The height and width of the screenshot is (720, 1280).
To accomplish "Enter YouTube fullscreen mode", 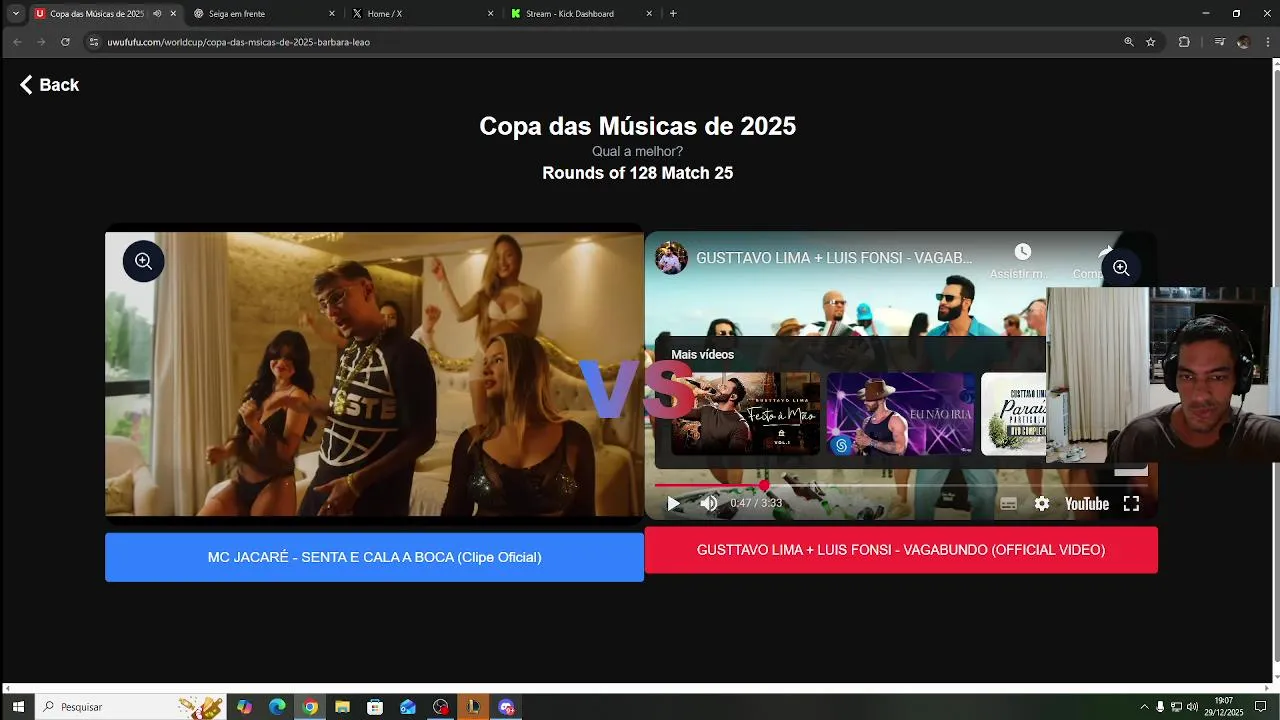I will point(1131,504).
